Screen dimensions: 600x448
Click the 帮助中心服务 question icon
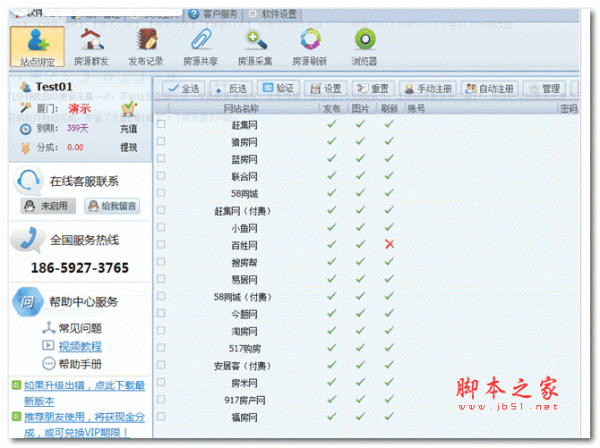(27, 302)
